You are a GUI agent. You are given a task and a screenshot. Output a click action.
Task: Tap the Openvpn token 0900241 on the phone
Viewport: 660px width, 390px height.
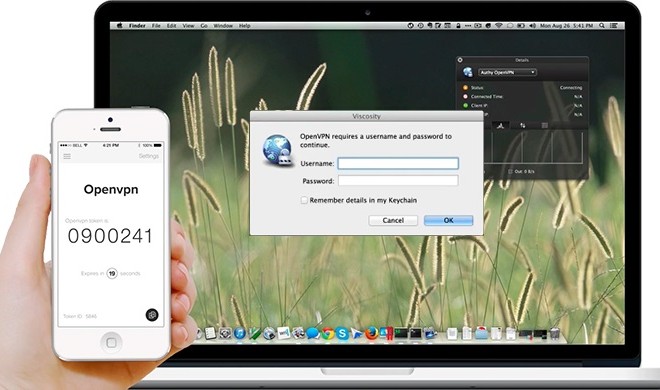pos(110,236)
